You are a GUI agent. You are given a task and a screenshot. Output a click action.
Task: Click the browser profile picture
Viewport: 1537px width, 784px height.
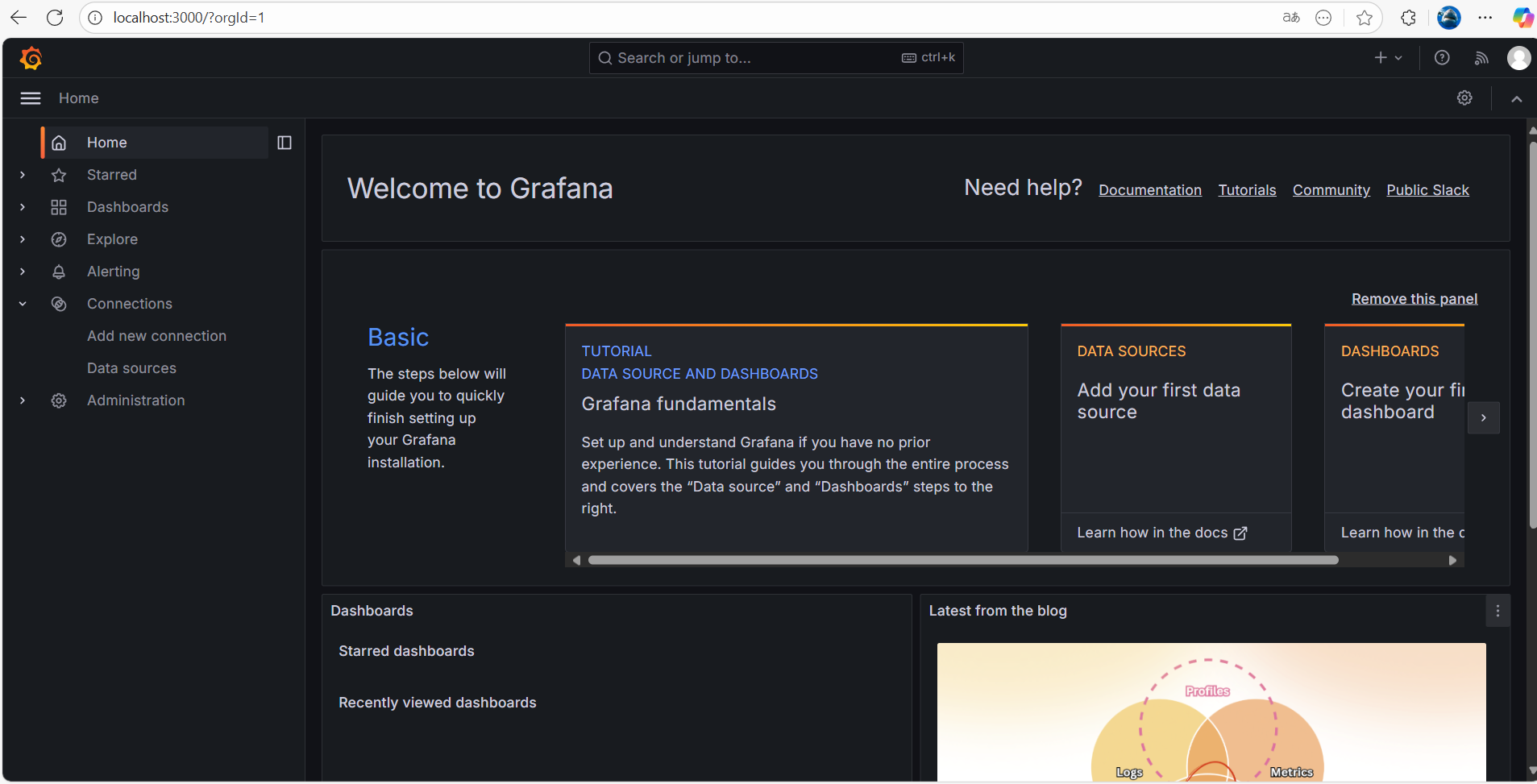click(x=1449, y=18)
